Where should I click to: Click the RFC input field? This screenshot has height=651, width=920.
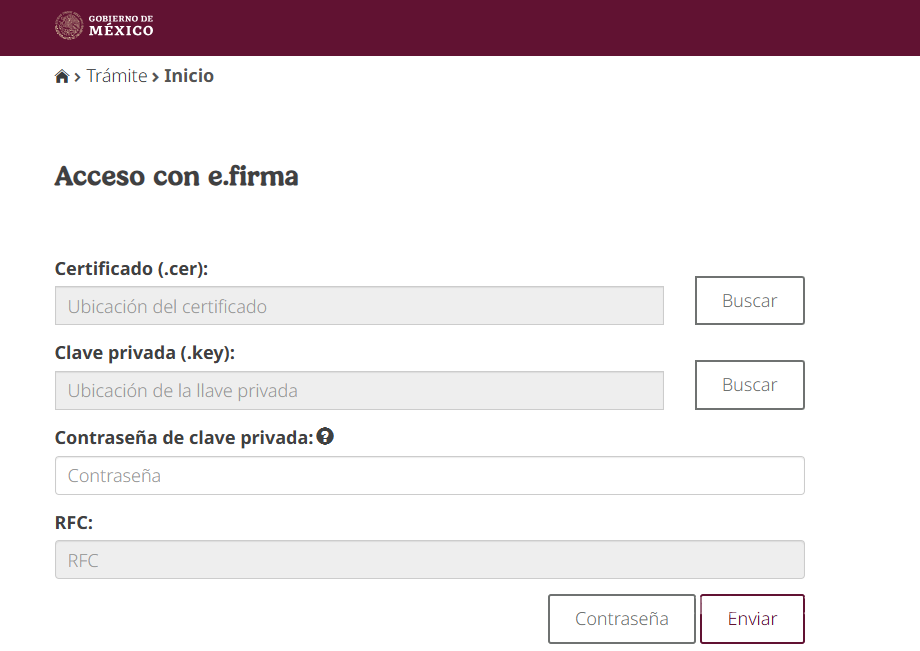(429, 560)
